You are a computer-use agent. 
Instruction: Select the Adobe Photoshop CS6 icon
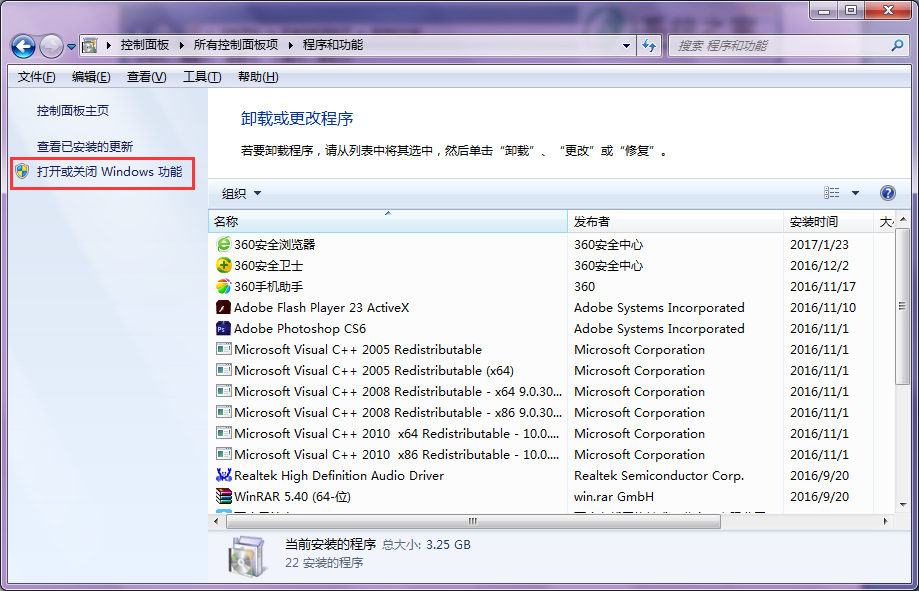coord(223,328)
